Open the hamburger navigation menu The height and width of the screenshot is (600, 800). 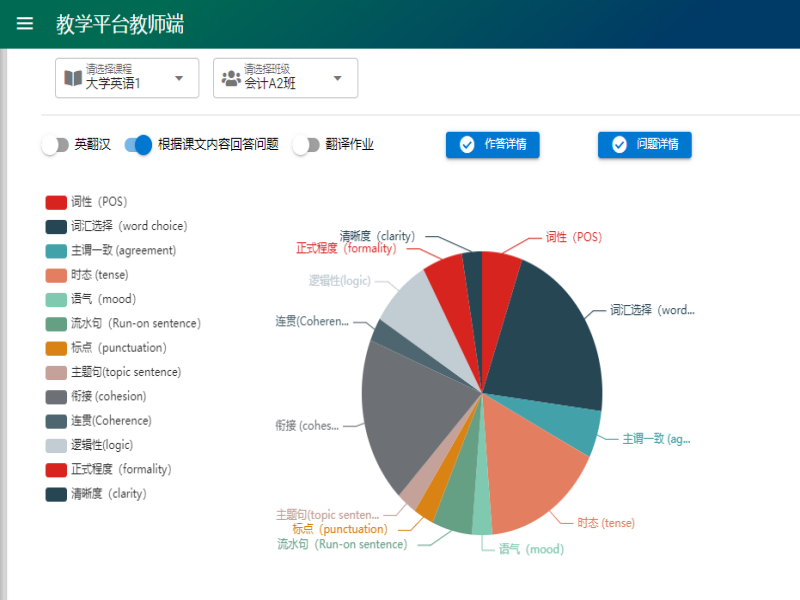[x=25, y=24]
